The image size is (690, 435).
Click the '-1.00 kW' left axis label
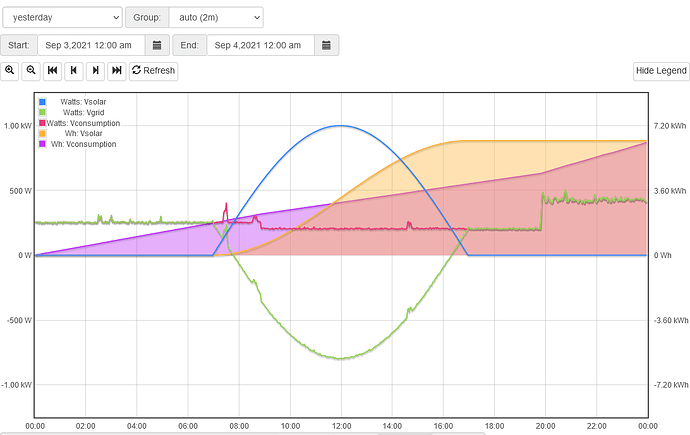17,385
